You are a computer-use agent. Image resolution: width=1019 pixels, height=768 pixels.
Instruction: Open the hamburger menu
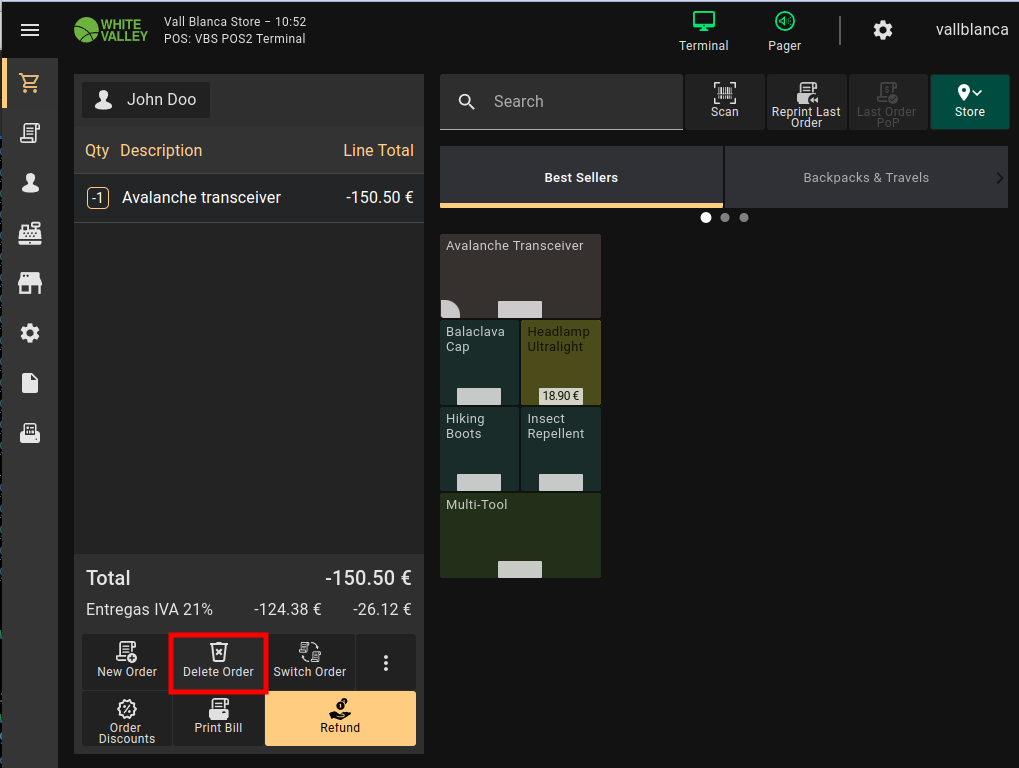[x=30, y=30]
